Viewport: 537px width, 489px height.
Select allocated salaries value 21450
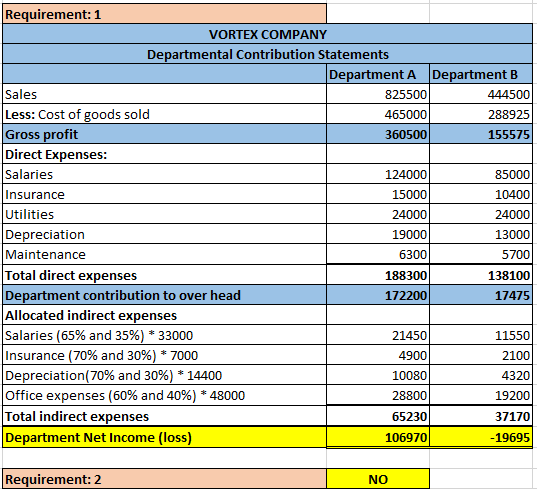pos(378,335)
